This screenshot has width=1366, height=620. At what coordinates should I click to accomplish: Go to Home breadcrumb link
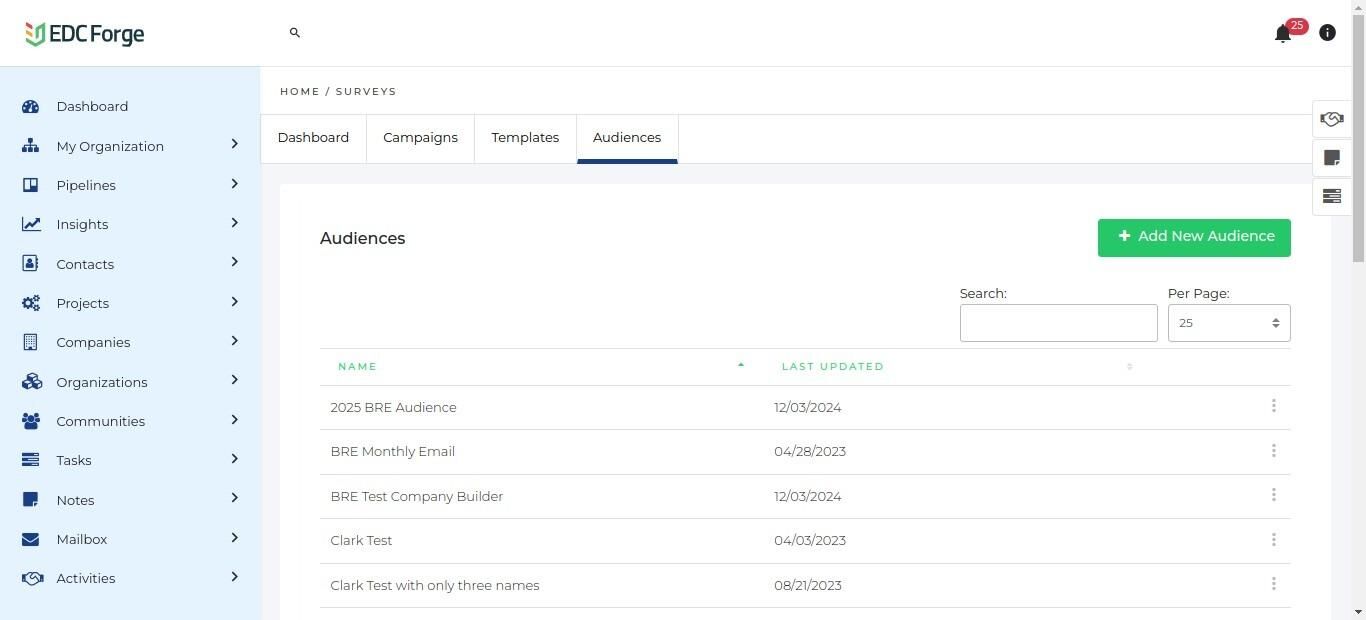(299, 91)
